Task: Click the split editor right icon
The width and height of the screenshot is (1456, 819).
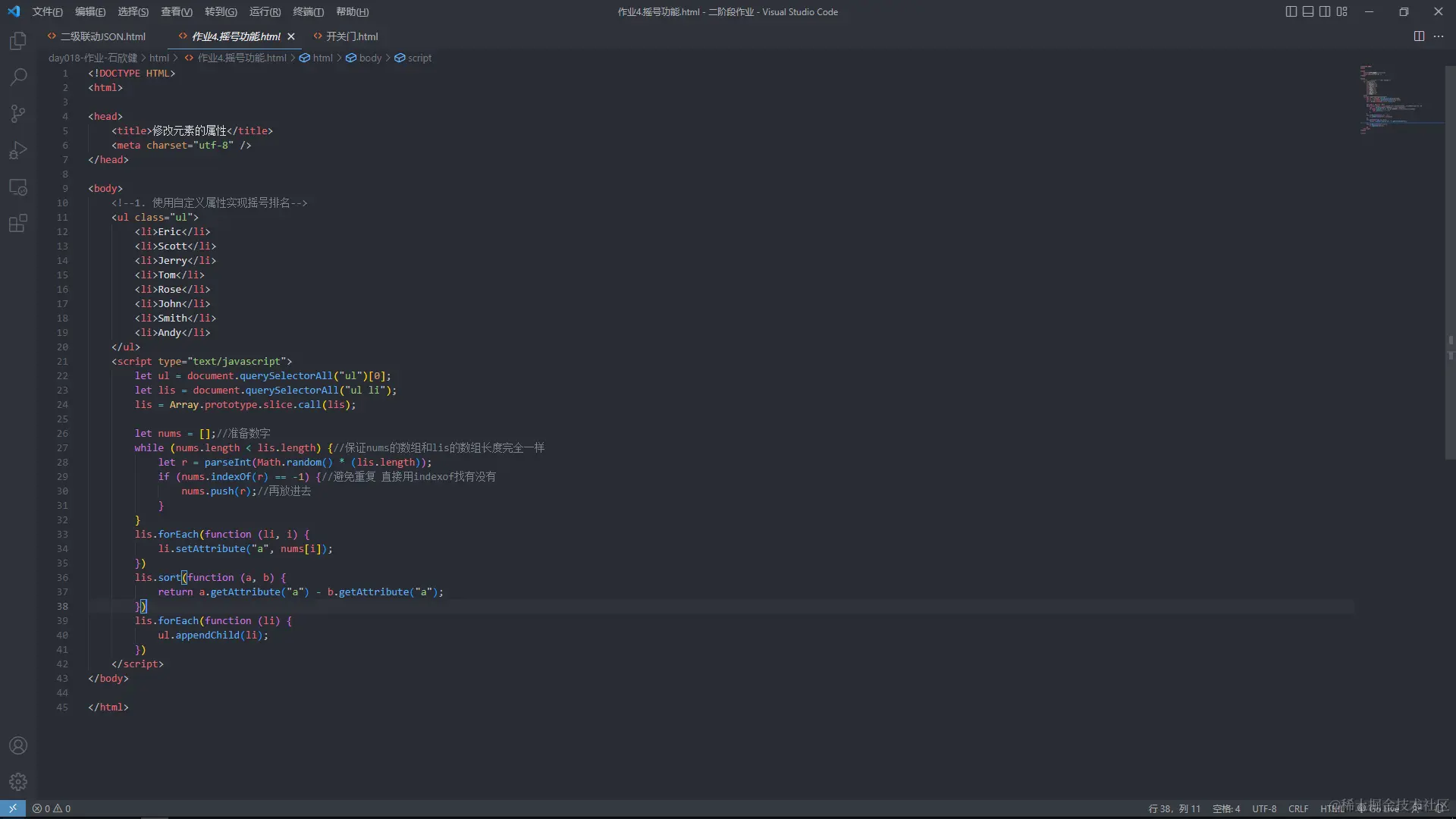Action: click(1419, 36)
